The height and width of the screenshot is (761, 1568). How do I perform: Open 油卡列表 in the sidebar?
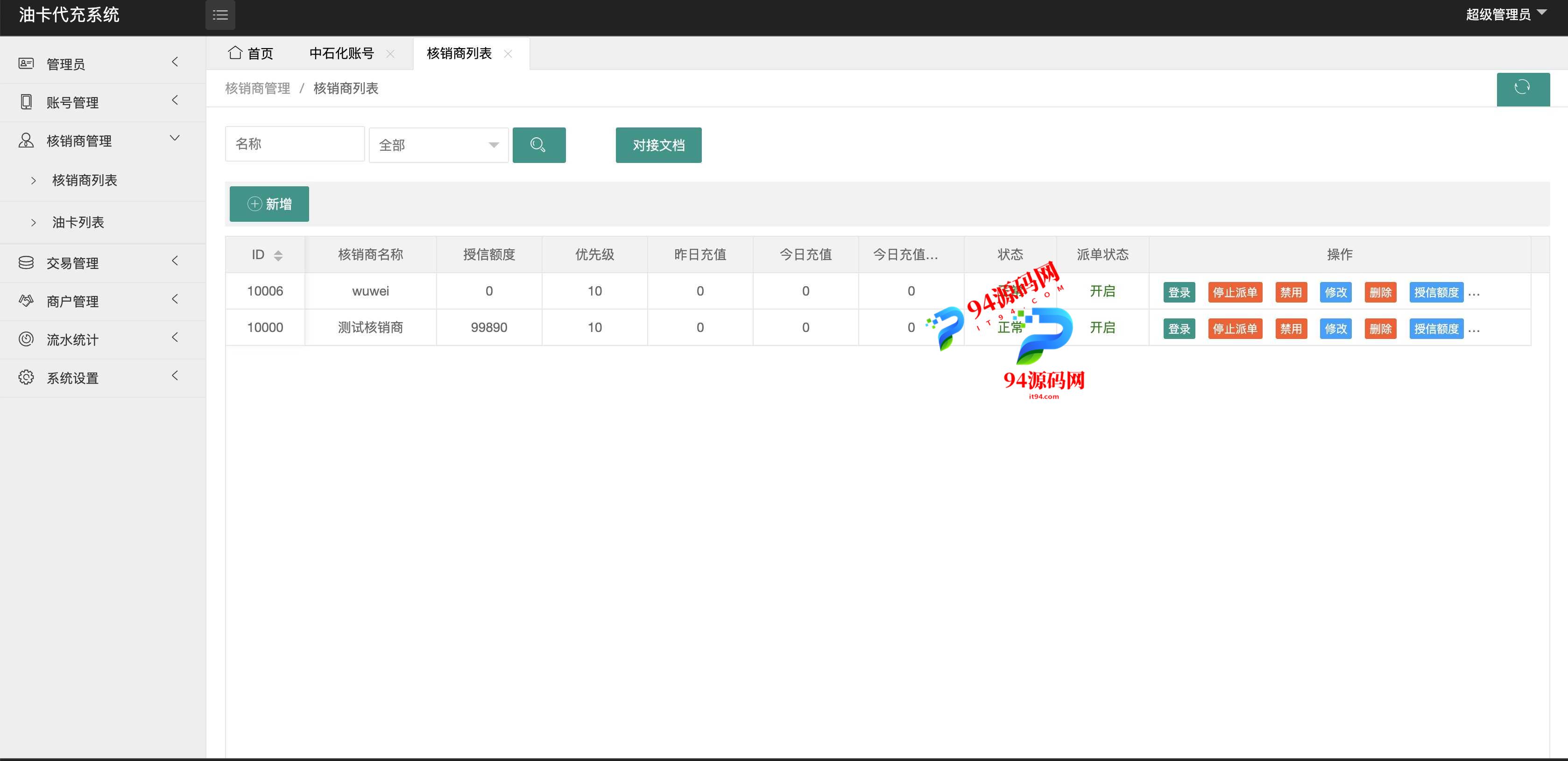(x=78, y=222)
